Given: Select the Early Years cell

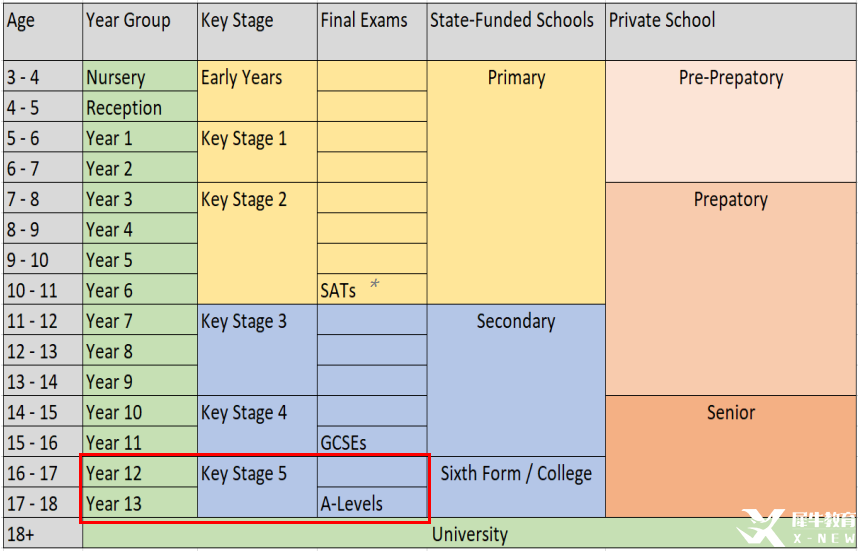Looking at the screenshot, I should pos(242,78).
